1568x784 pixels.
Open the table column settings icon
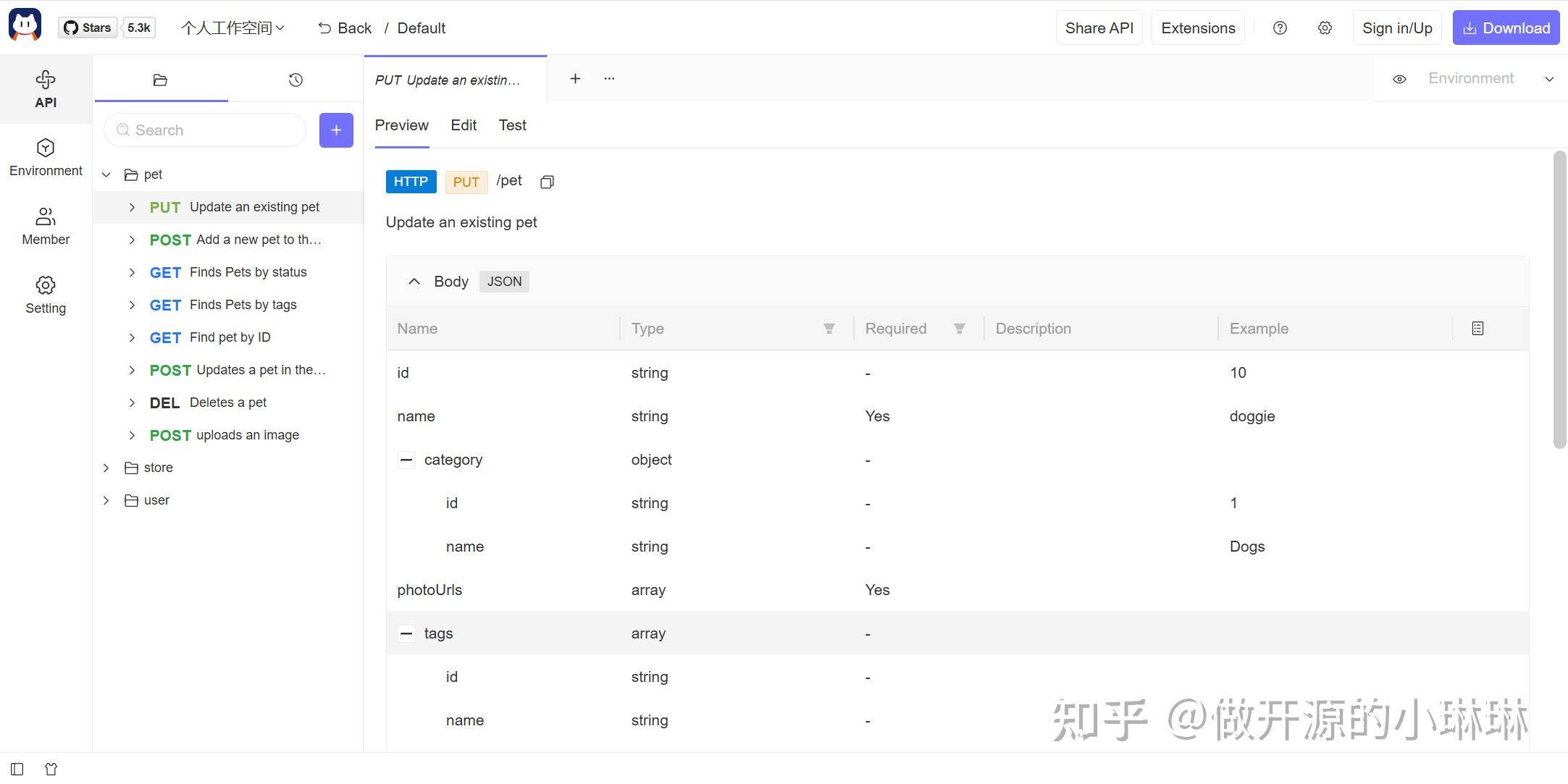(x=1477, y=329)
